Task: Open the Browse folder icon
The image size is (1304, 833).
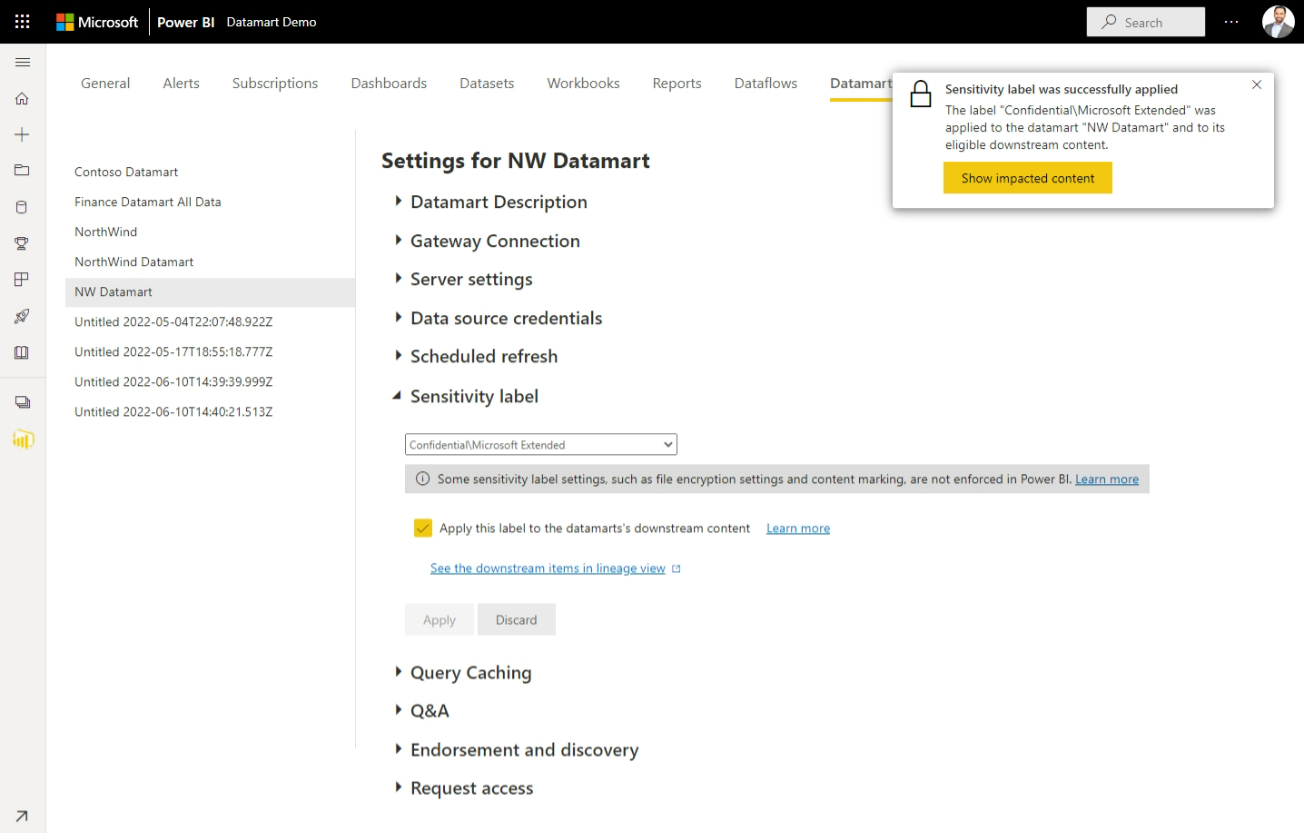Action: (22, 170)
